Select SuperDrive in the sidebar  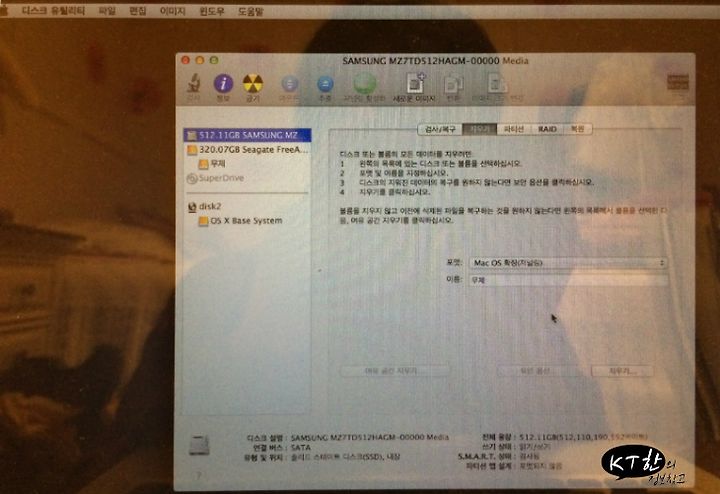click(x=215, y=178)
